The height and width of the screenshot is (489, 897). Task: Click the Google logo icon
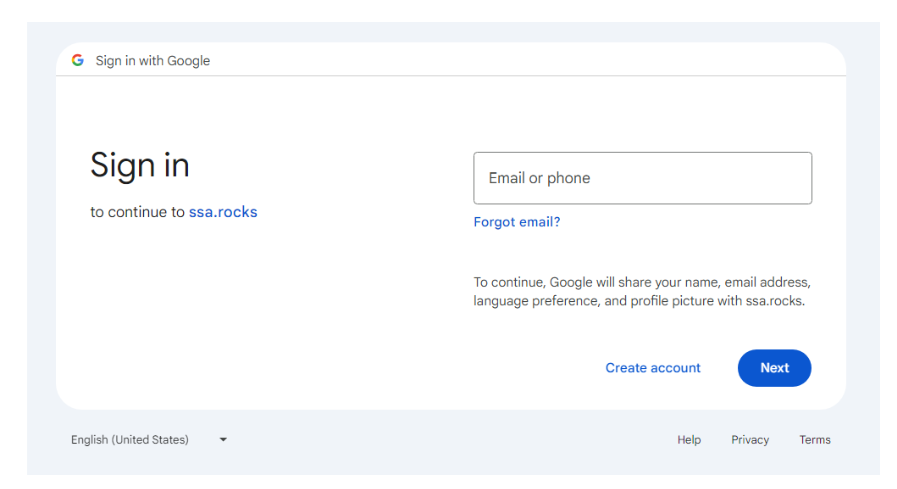(x=78, y=60)
